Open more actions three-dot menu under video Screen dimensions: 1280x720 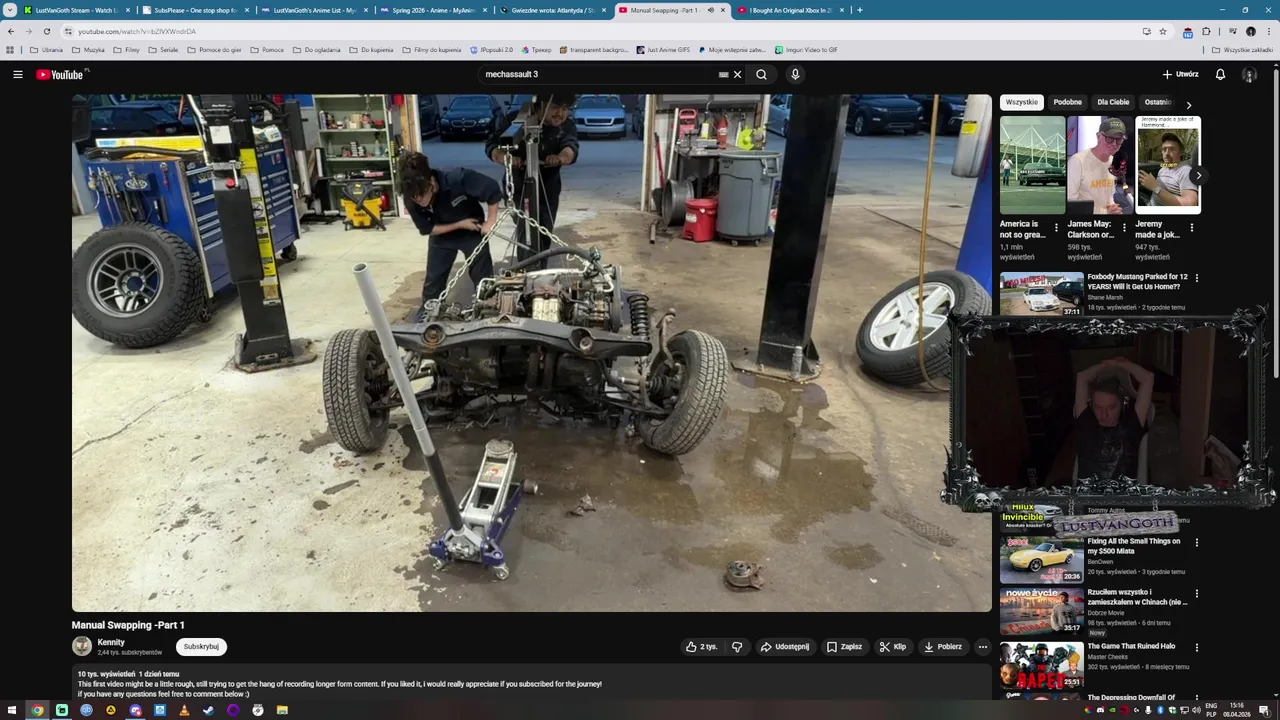[x=982, y=647]
